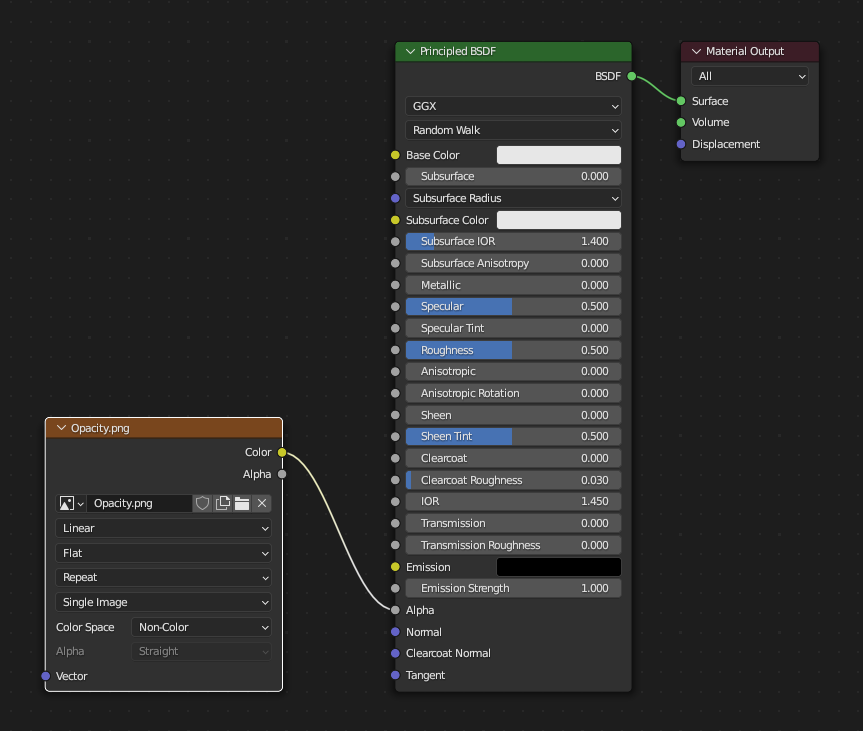Click the Specular slider
Screen dimensions: 863x731
click(x=513, y=306)
